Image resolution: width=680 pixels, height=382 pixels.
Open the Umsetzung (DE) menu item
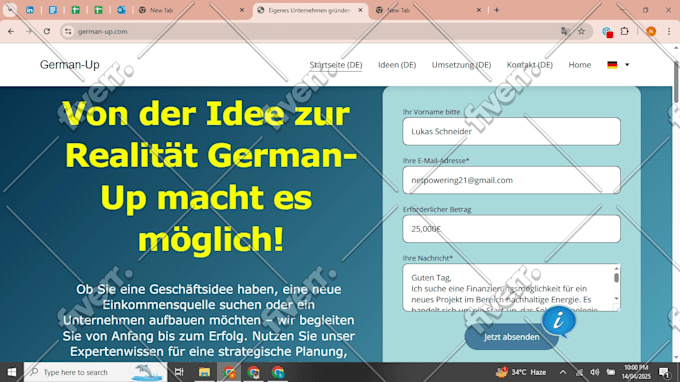[x=461, y=65]
